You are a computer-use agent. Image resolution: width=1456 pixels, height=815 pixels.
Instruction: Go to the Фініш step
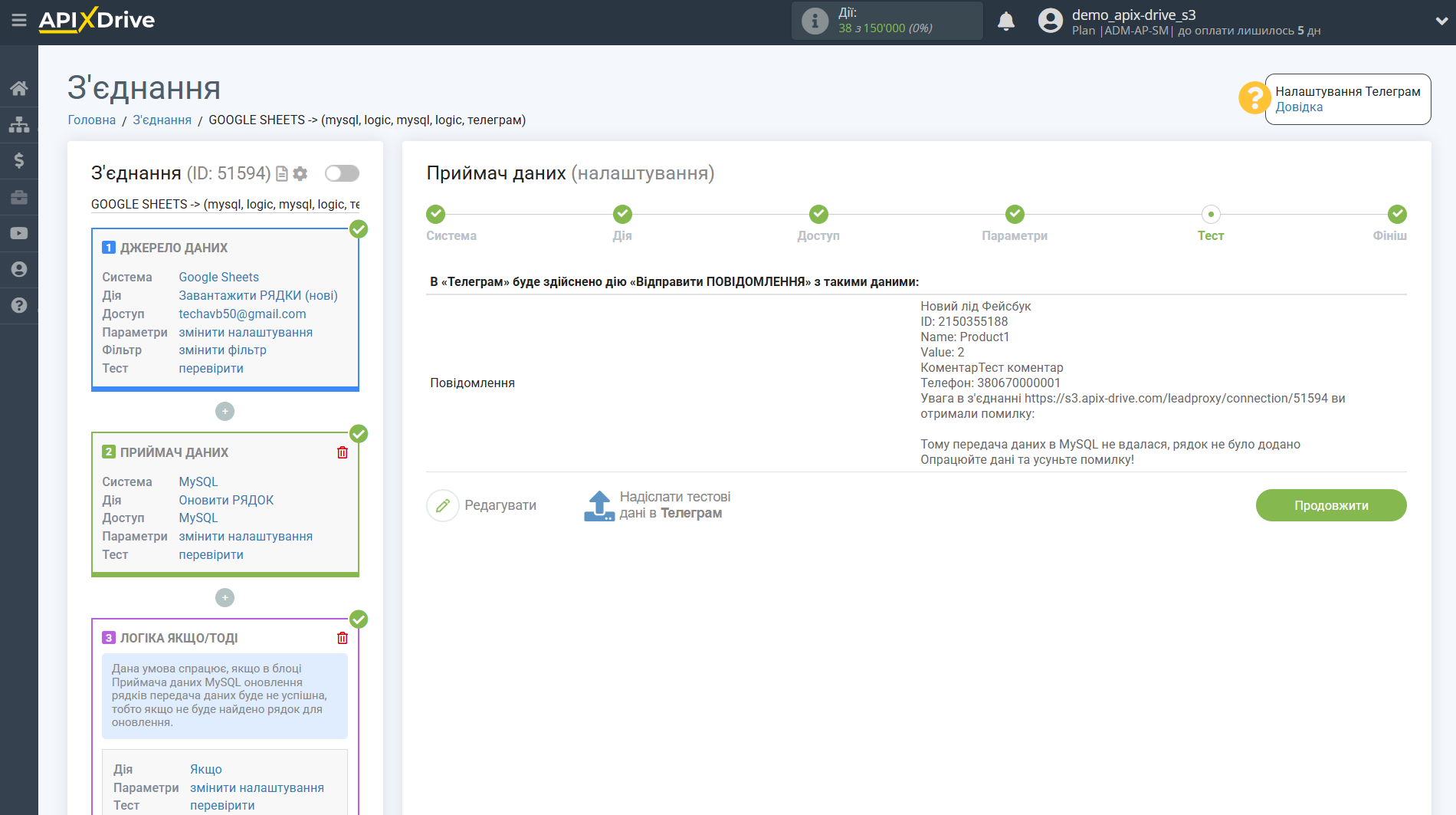click(x=1397, y=214)
